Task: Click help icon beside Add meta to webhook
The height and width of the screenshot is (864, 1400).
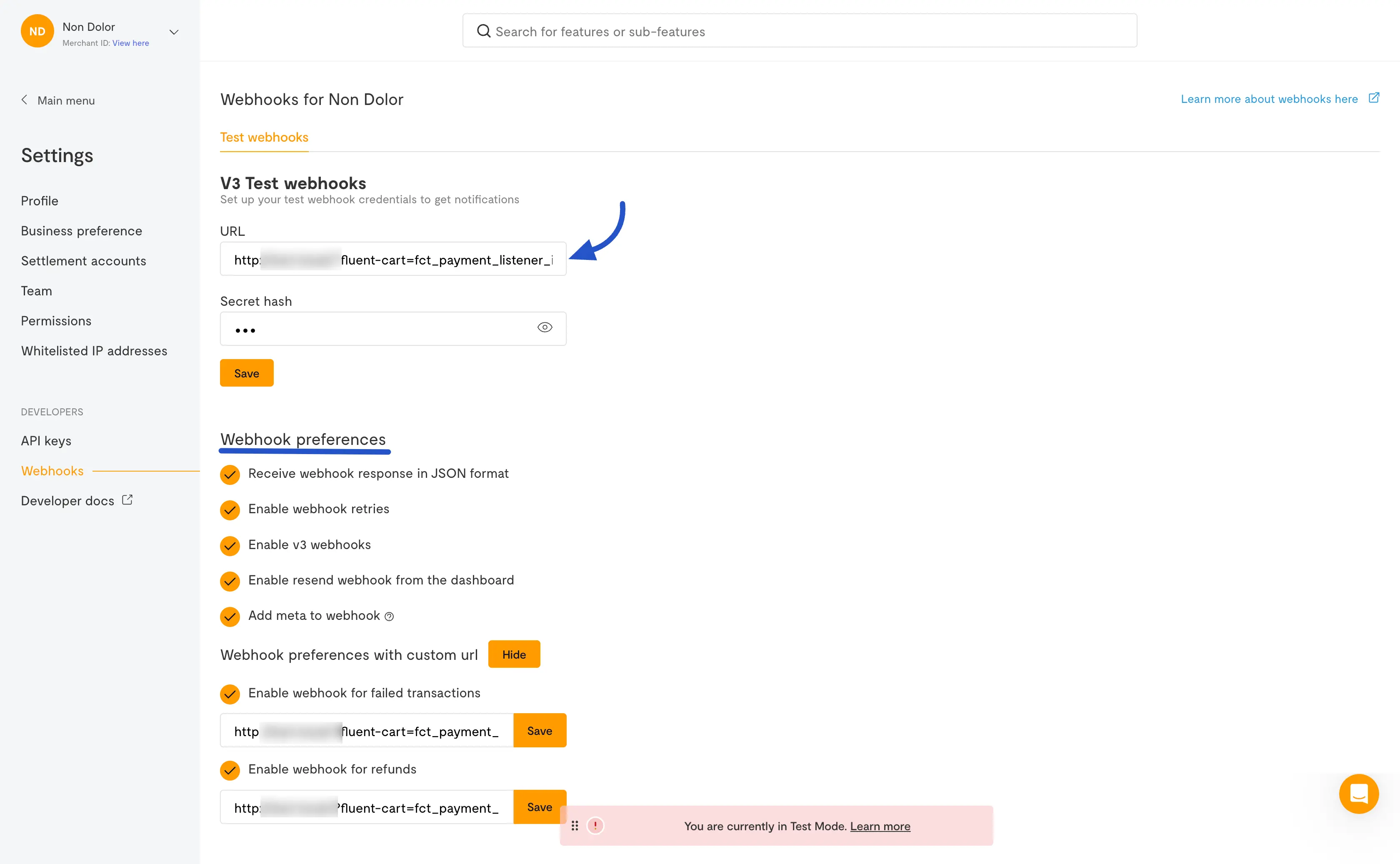Action: pyautogui.click(x=389, y=617)
